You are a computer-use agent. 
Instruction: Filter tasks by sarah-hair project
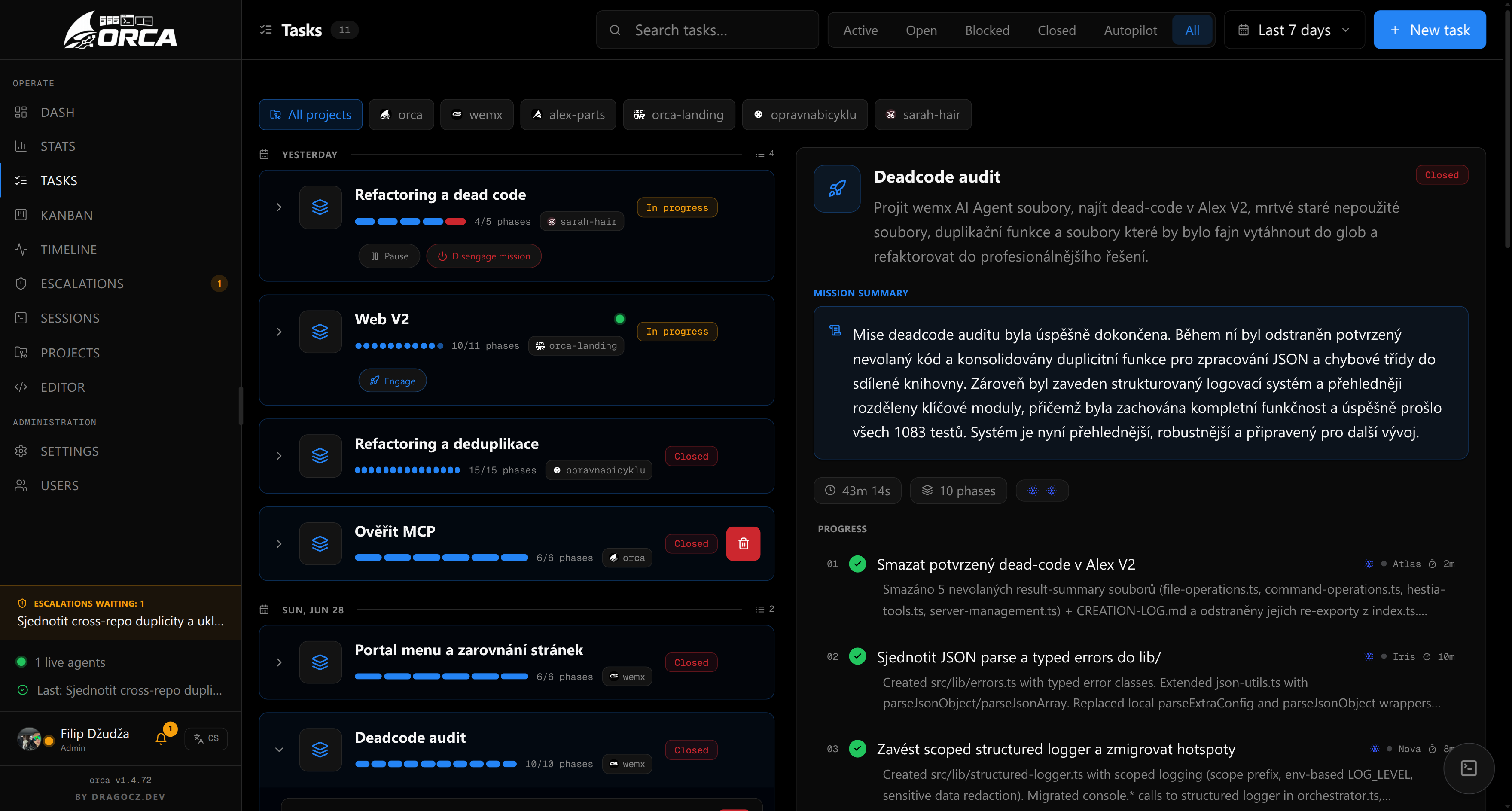click(923, 114)
